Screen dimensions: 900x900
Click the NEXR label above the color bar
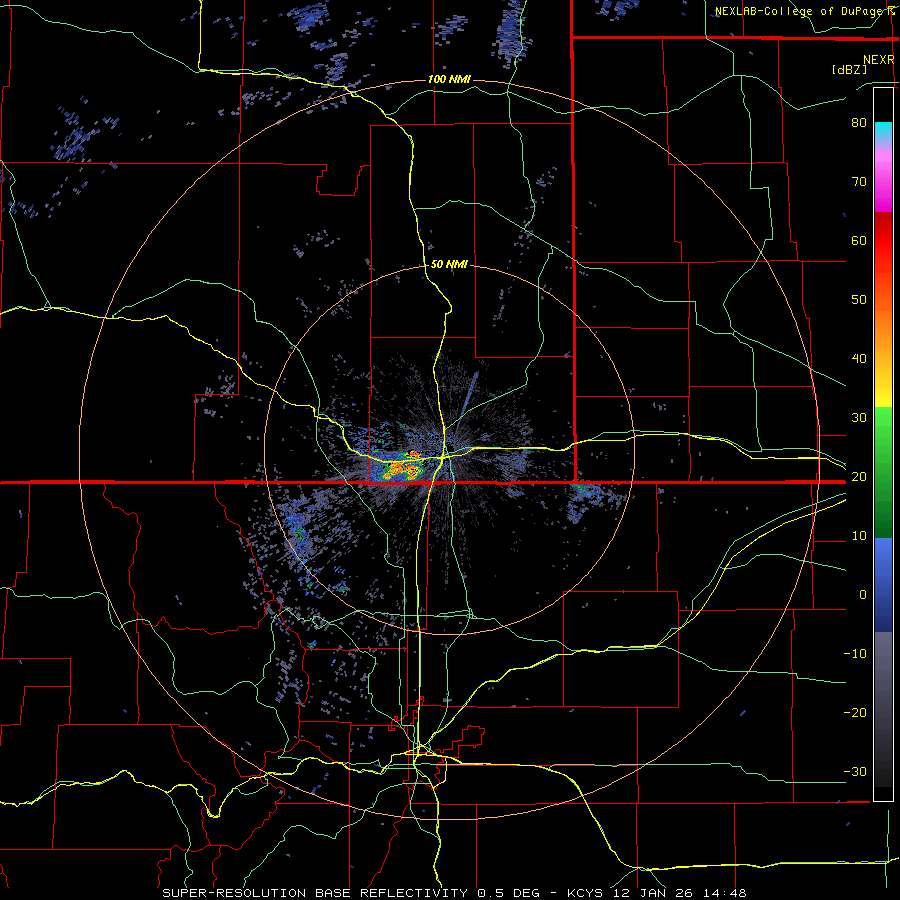tap(878, 60)
